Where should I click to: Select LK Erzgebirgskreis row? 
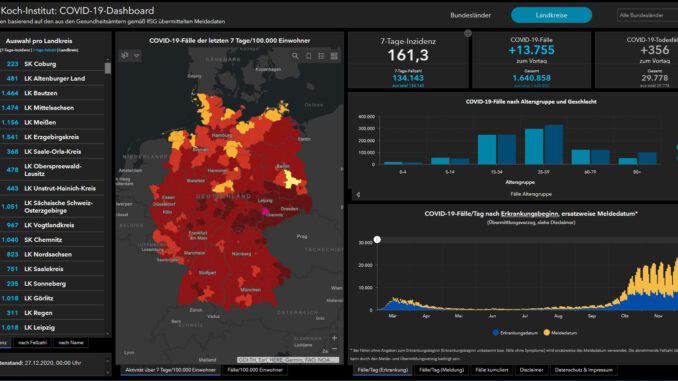(x=52, y=137)
